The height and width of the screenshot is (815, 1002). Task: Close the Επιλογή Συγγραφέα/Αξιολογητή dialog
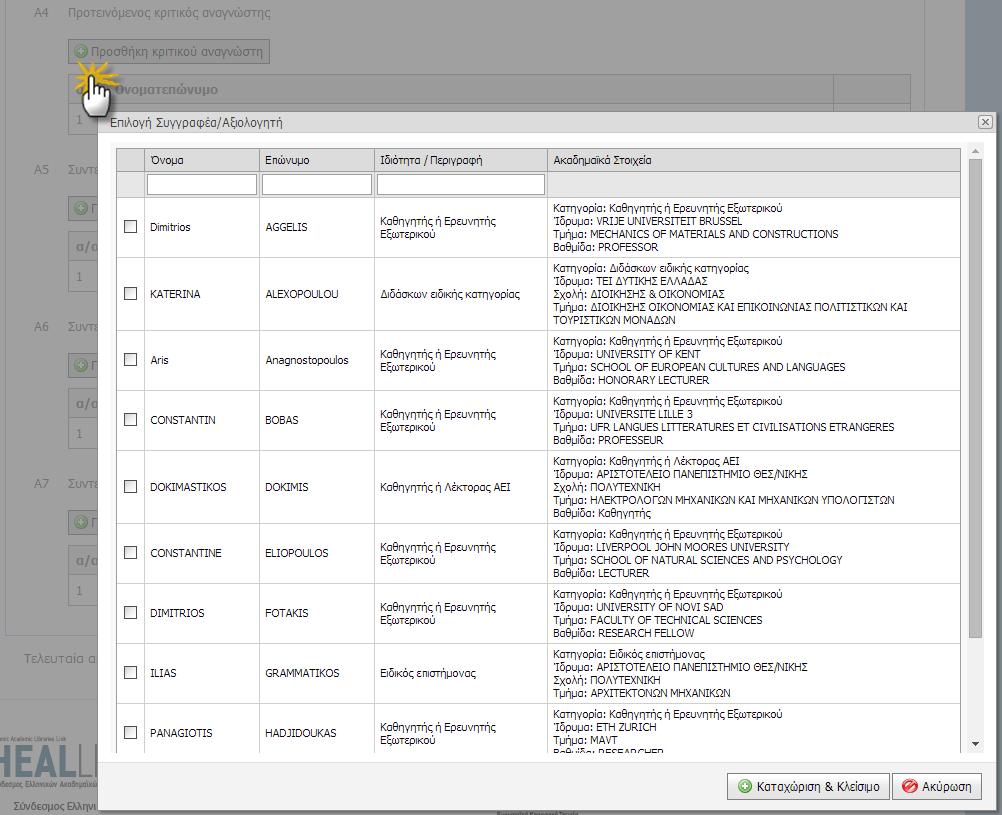(x=985, y=121)
